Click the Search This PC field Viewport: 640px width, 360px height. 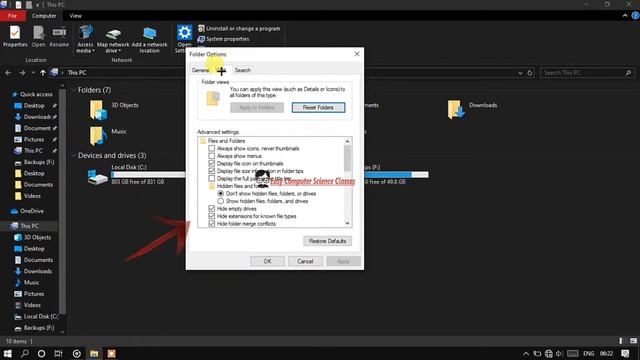[x=587, y=73]
